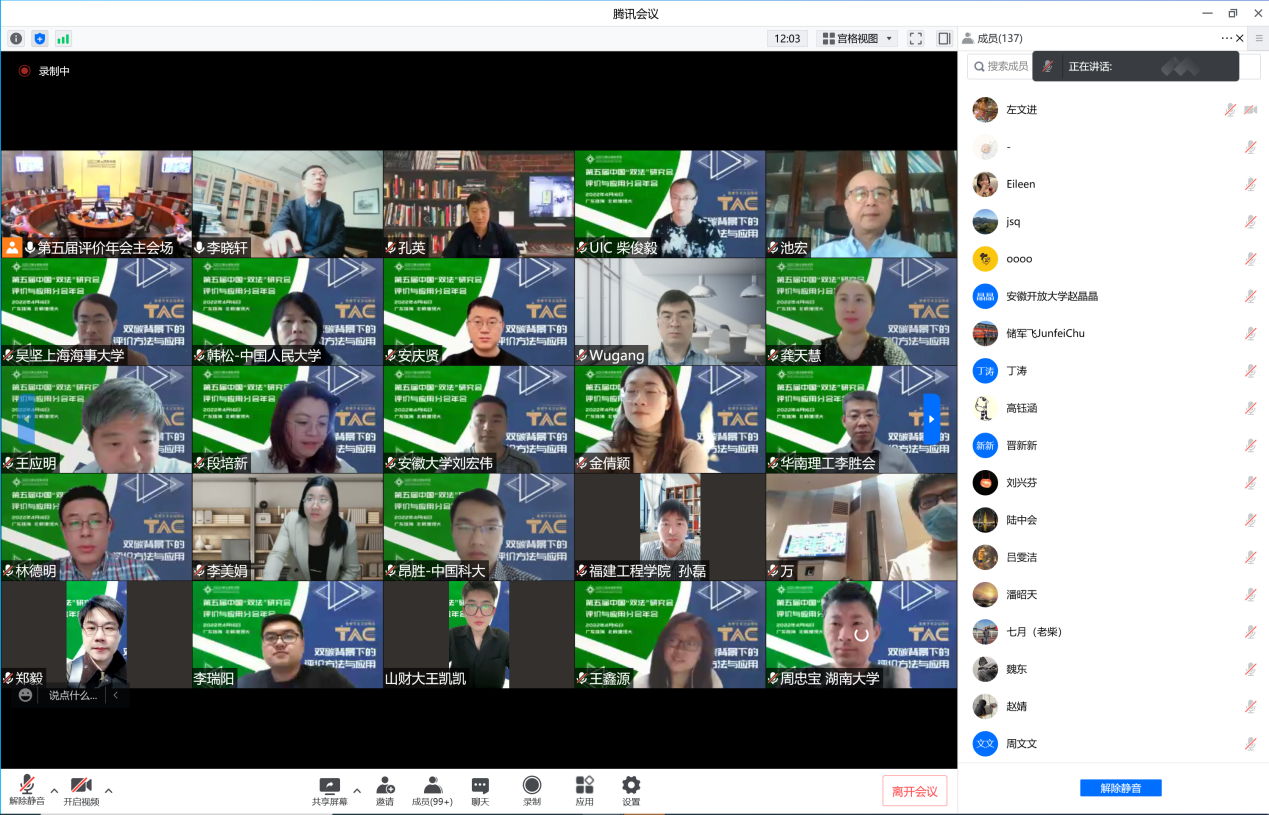Image resolution: width=1269 pixels, height=815 pixels.
Task: Toggle the members side panel icon
Action: click(x=943, y=39)
